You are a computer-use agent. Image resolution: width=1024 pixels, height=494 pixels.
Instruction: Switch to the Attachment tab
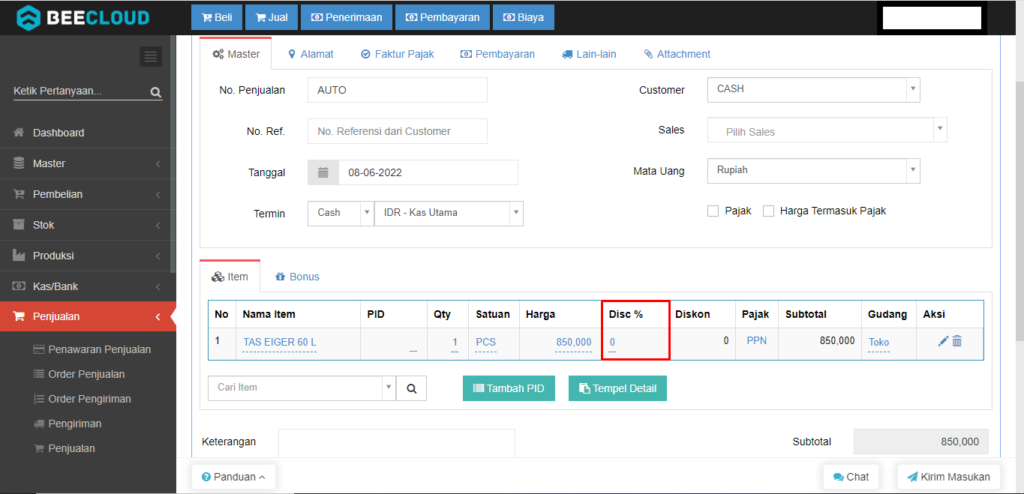[677, 54]
